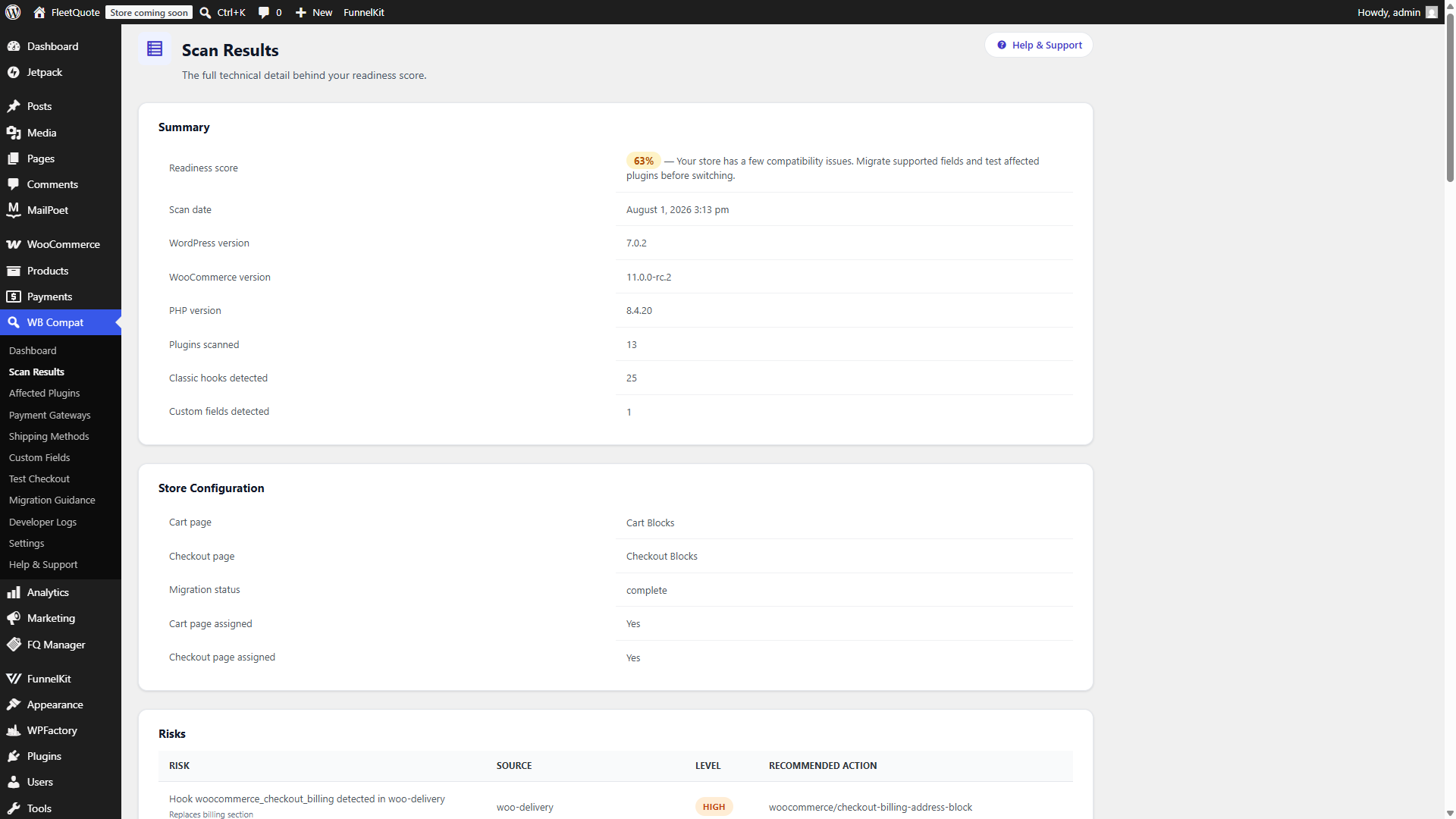
Task: Click the Dashboard gauge icon in sidebar
Action: 14,46
